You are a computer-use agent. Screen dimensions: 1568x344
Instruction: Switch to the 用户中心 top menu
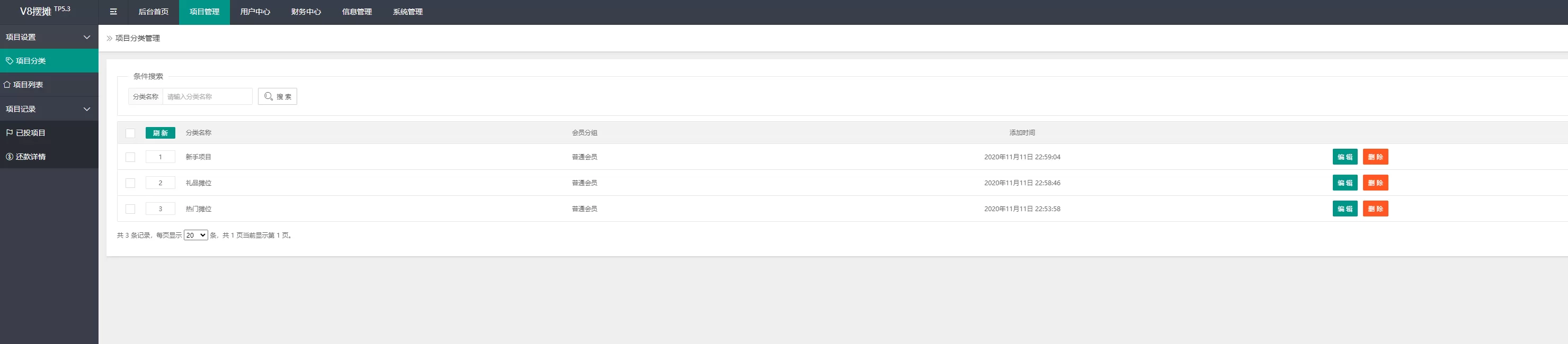pyautogui.click(x=255, y=12)
